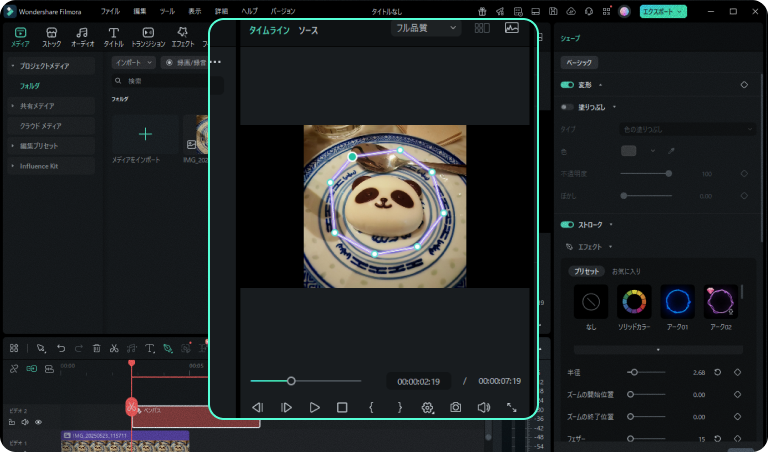Open the preview volume speaker icon
This screenshot has width=768, height=452.
coord(484,408)
